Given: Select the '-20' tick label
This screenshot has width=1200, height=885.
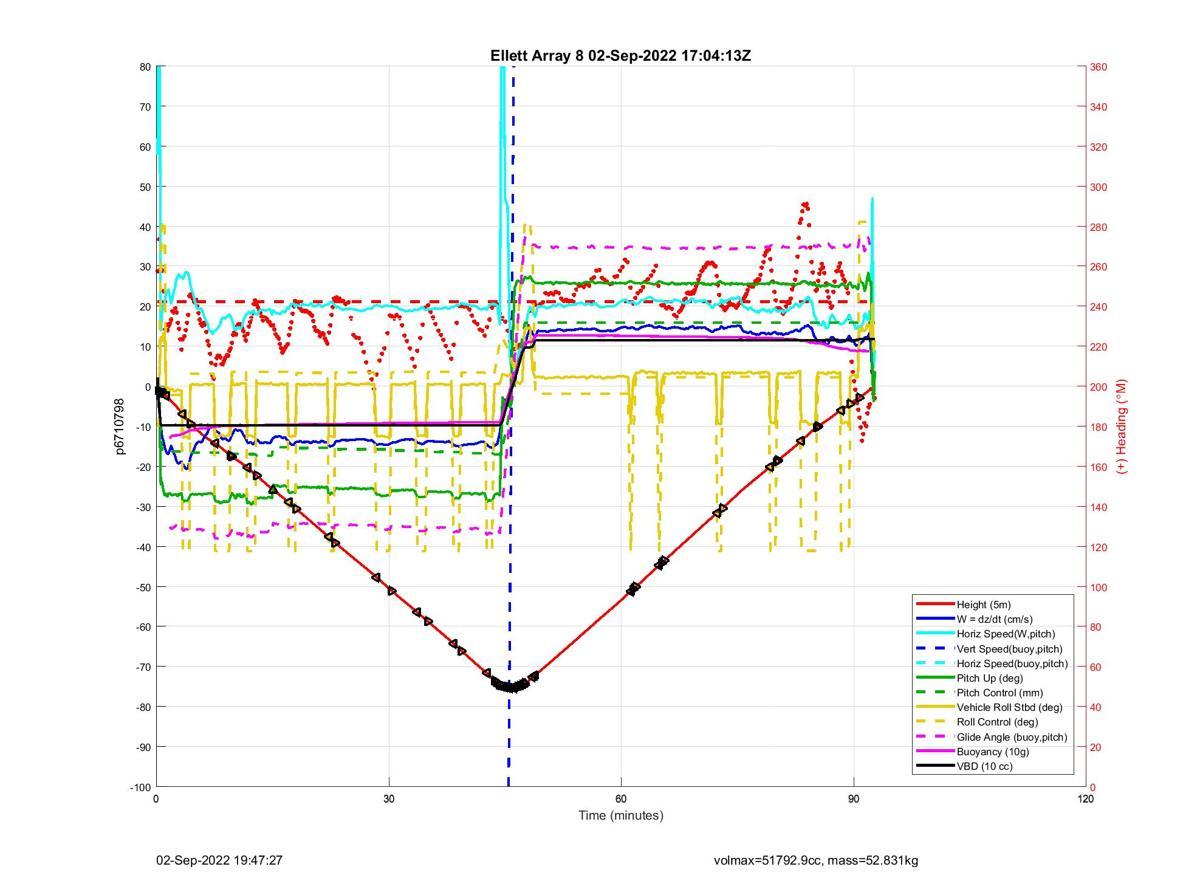Looking at the screenshot, I should (142, 467).
